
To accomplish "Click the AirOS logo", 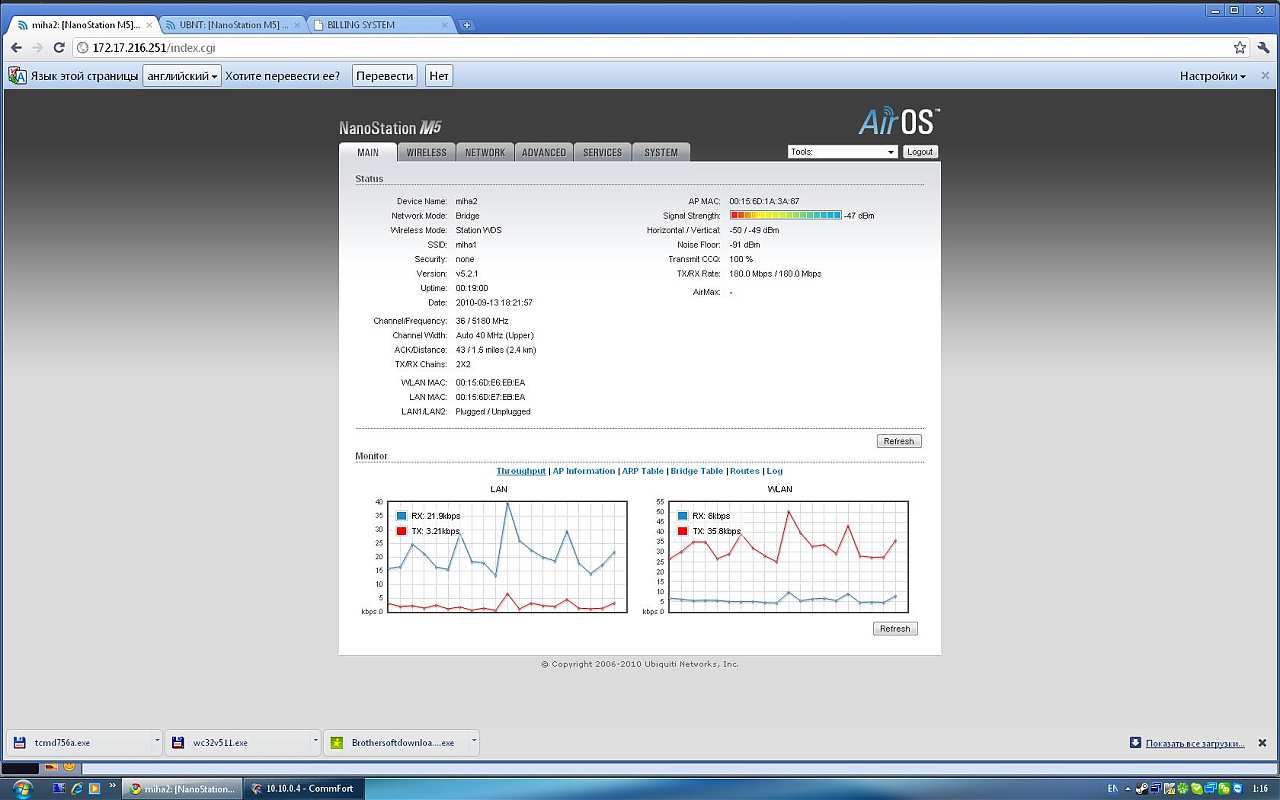I will [x=899, y=121].
